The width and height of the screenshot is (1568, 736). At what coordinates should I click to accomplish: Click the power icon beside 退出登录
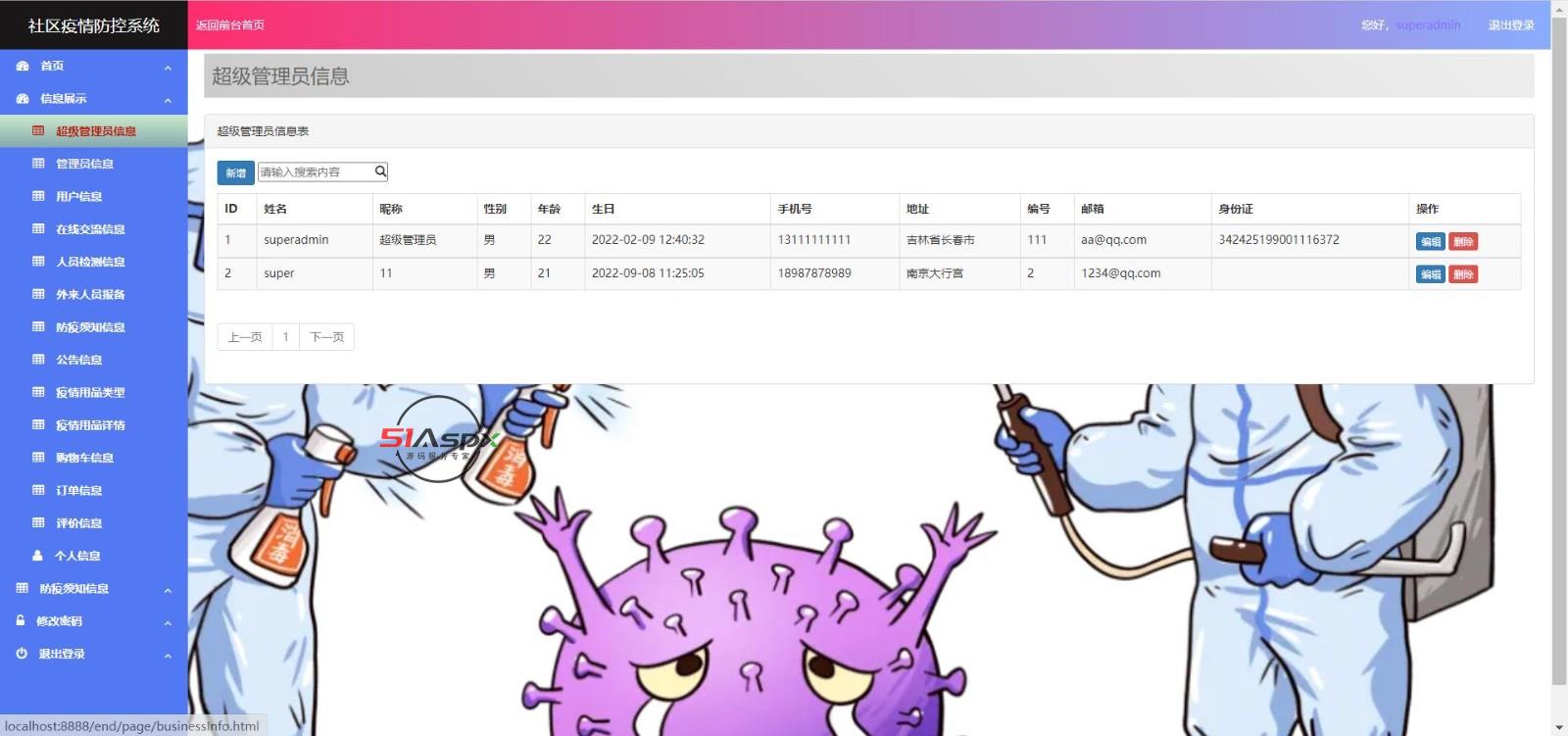[22, 653]
